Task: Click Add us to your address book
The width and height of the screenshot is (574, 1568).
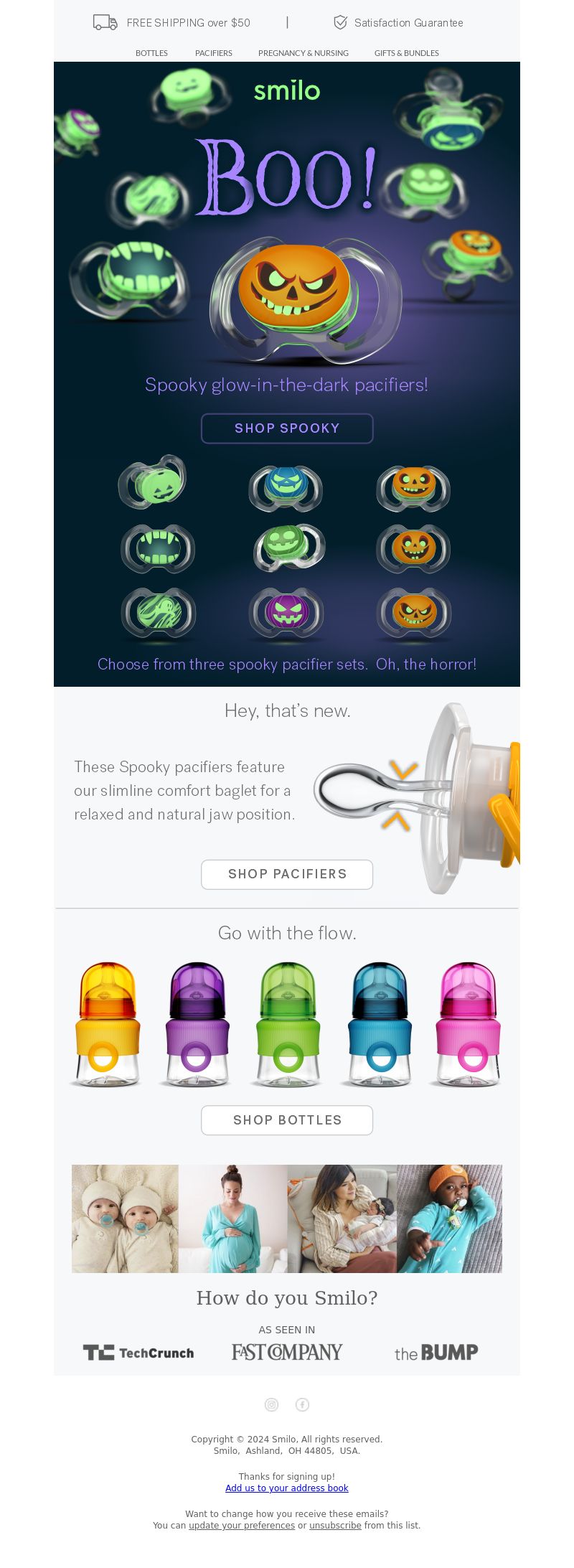Action: (287, 1488)
